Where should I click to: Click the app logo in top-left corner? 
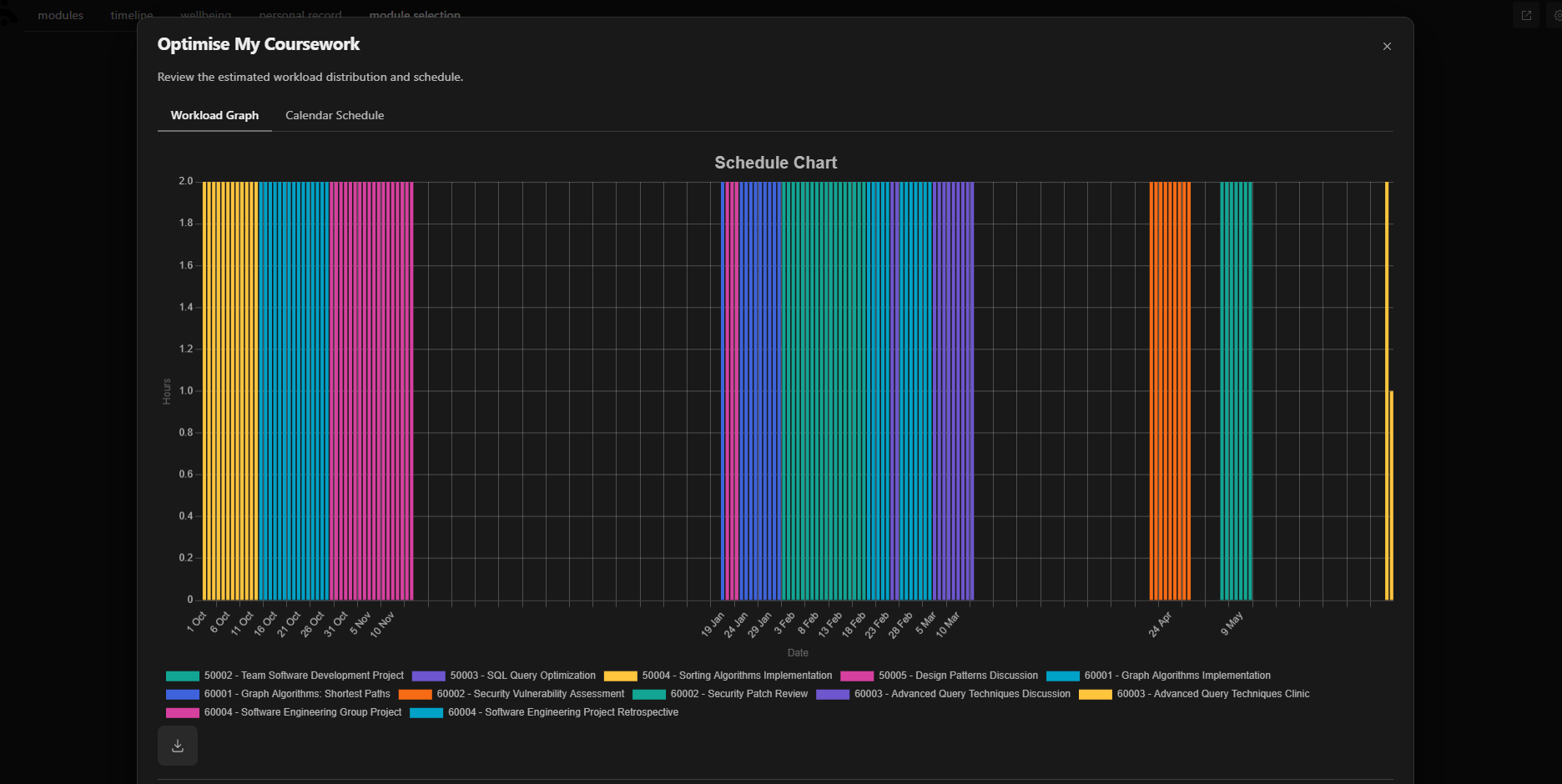click(x=8, y=14)
